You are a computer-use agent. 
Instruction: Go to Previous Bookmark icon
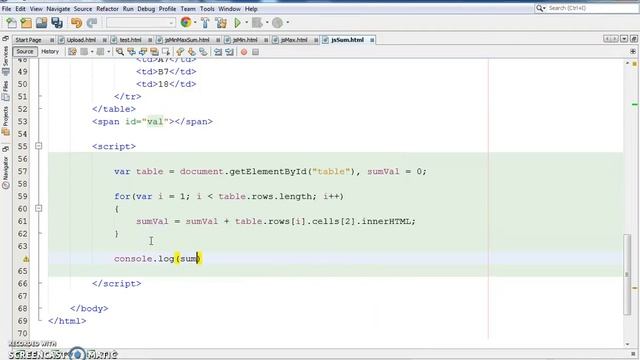pos(180,52)
